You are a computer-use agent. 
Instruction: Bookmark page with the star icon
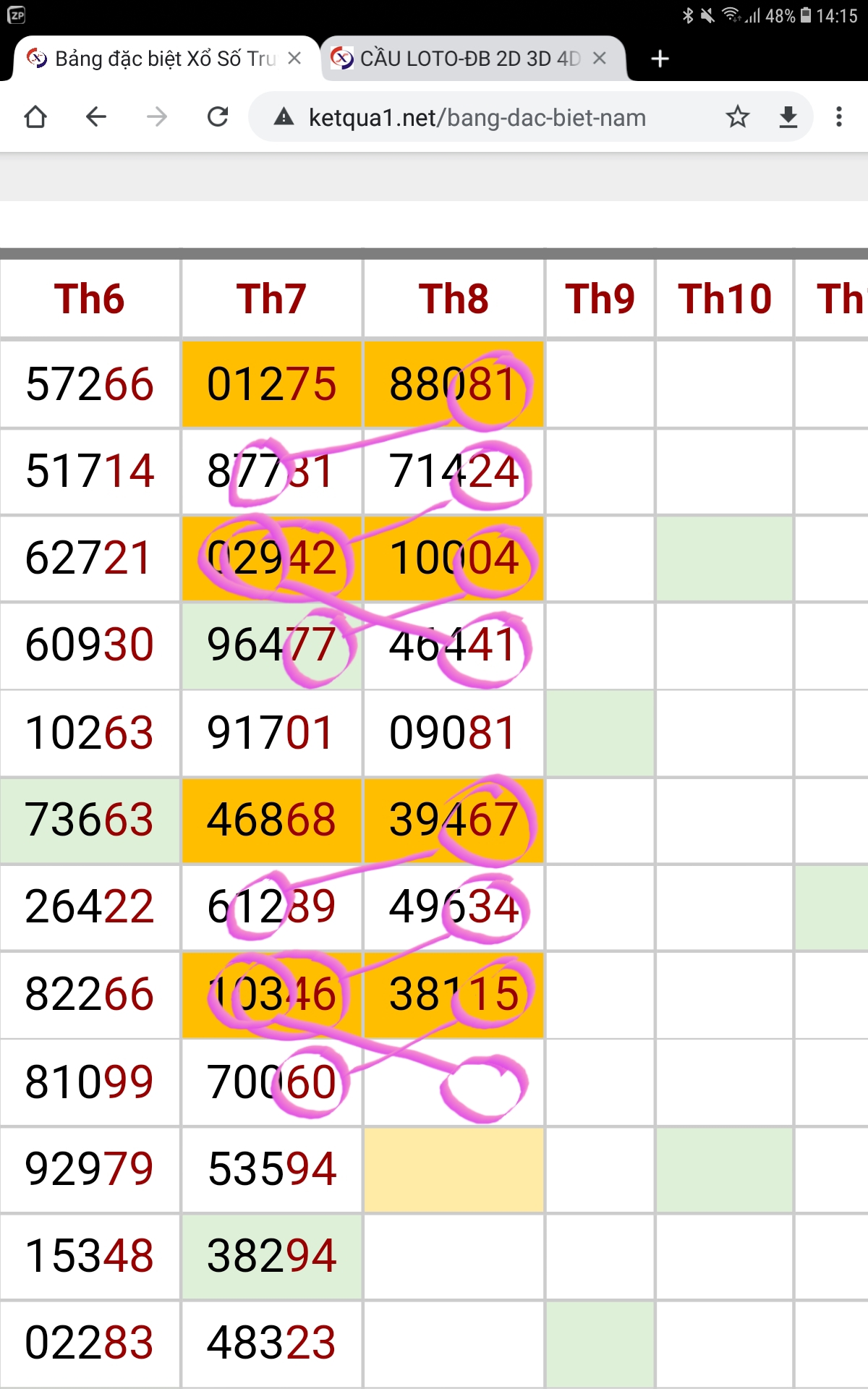click(738, 116)
